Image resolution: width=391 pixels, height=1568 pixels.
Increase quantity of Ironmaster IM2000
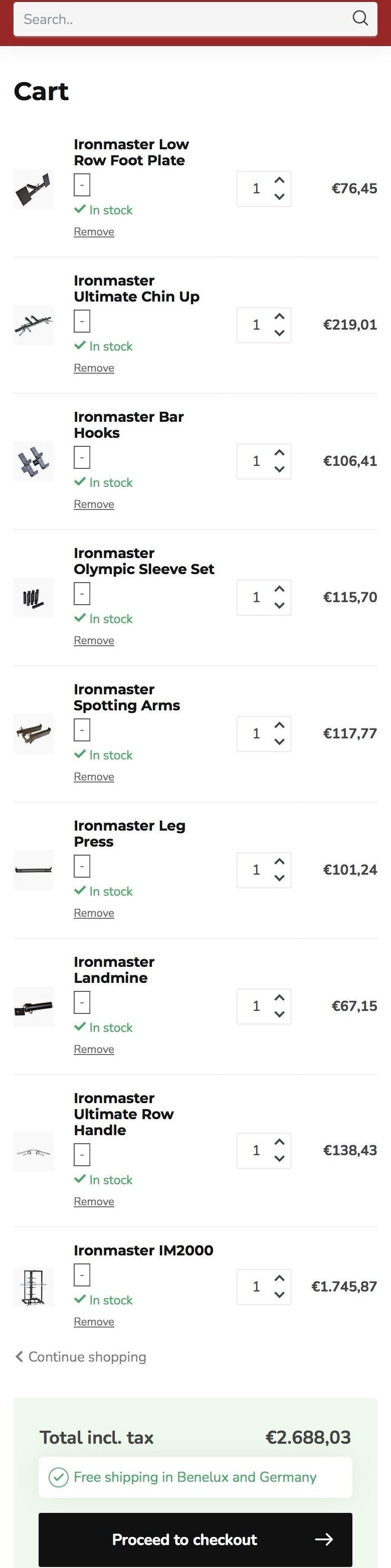click(x=280, y=1278)
